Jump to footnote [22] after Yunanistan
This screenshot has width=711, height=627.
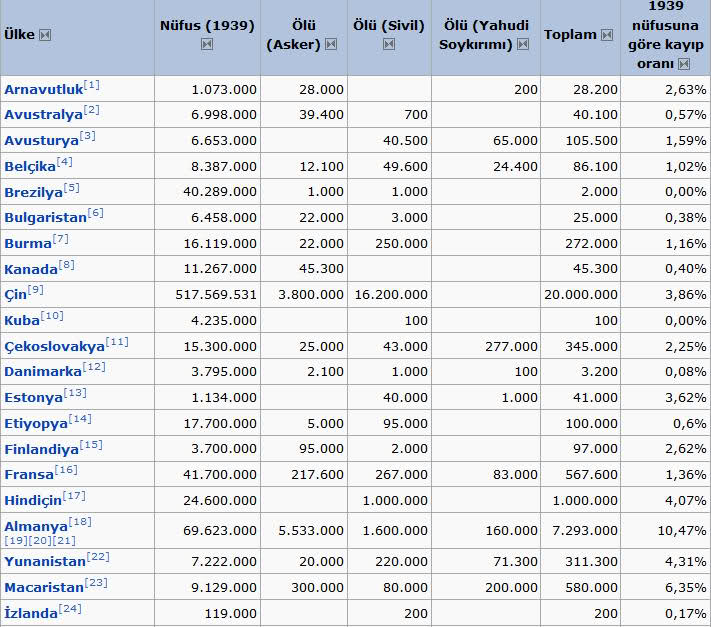(x=98, y=556)
